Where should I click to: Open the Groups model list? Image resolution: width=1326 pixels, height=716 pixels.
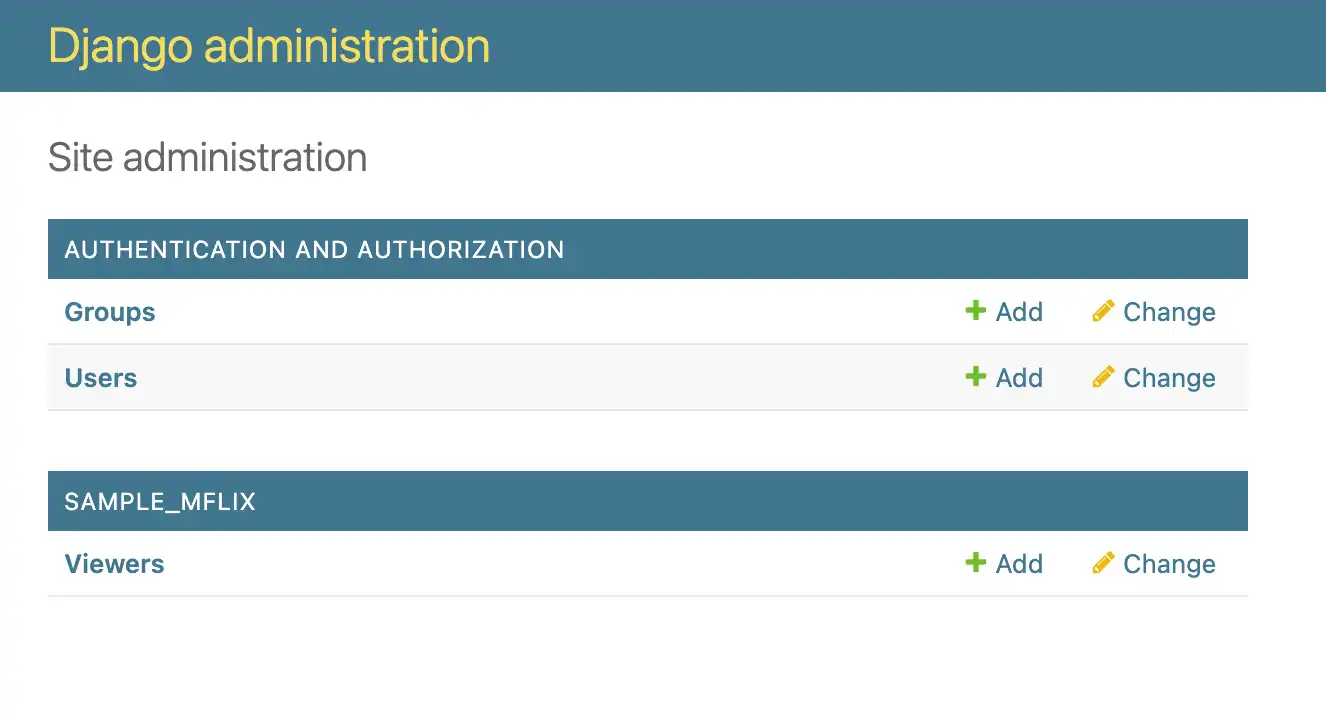point(109,311)
